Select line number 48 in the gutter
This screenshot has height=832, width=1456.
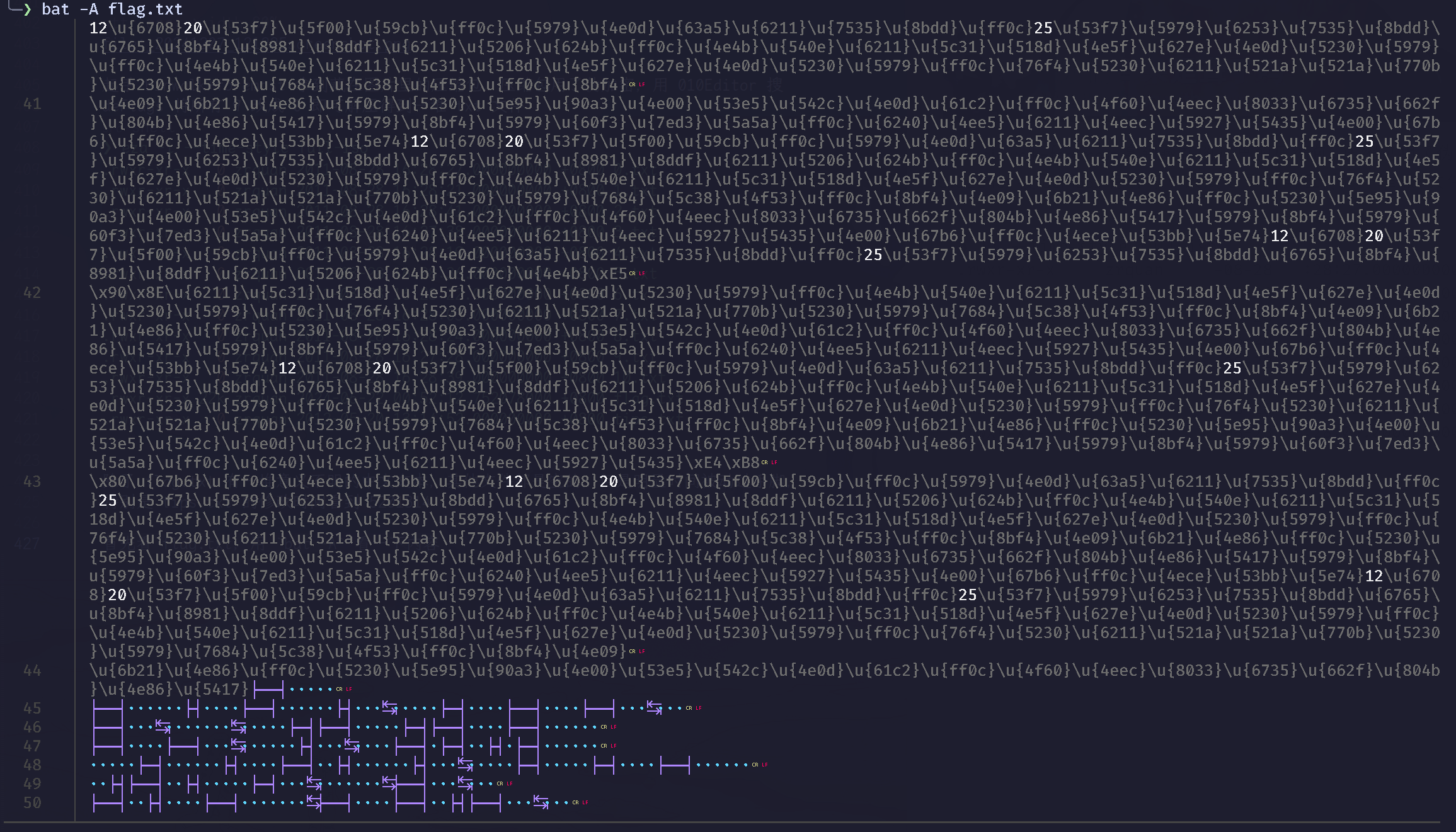tap(32, 765)
